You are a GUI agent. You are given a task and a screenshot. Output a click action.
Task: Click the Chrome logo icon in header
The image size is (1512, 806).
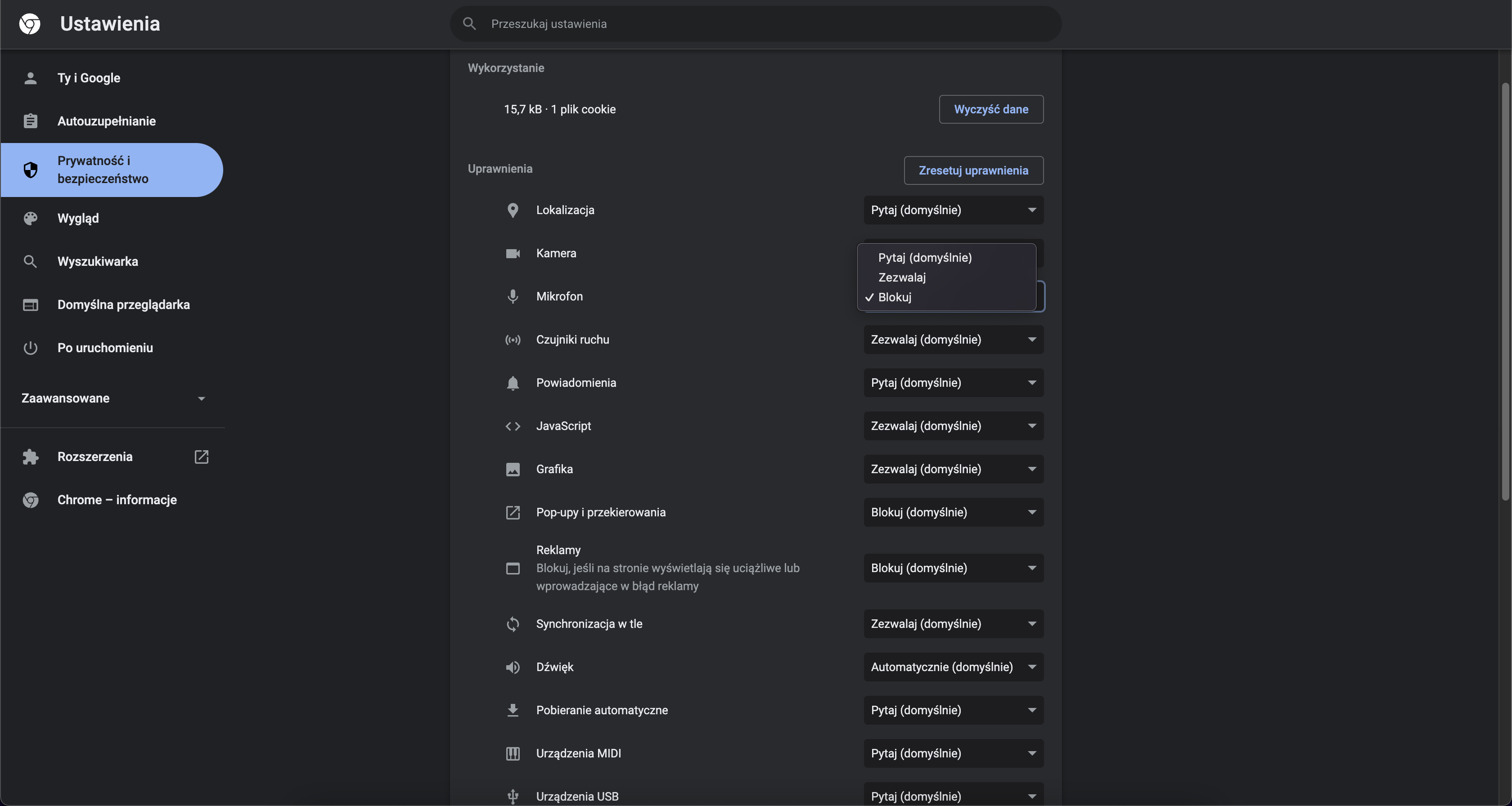[29, 23]
